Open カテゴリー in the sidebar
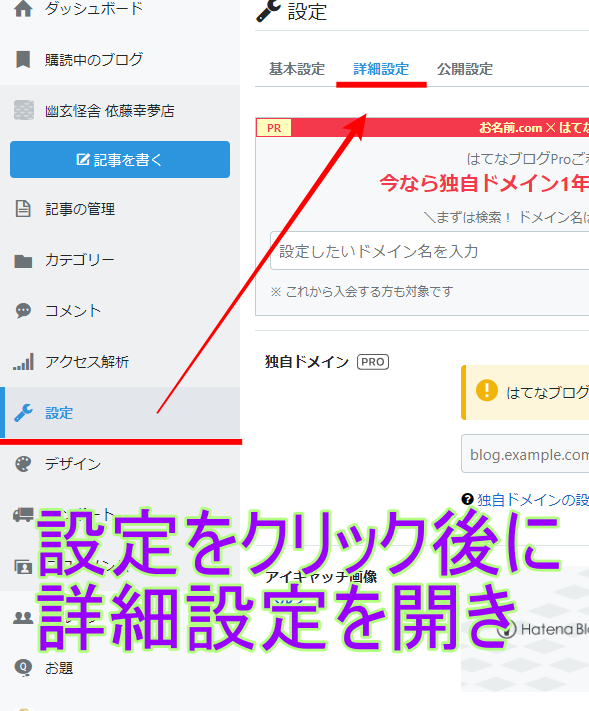This screenshot has height=711, width=589. click(80, 260)
